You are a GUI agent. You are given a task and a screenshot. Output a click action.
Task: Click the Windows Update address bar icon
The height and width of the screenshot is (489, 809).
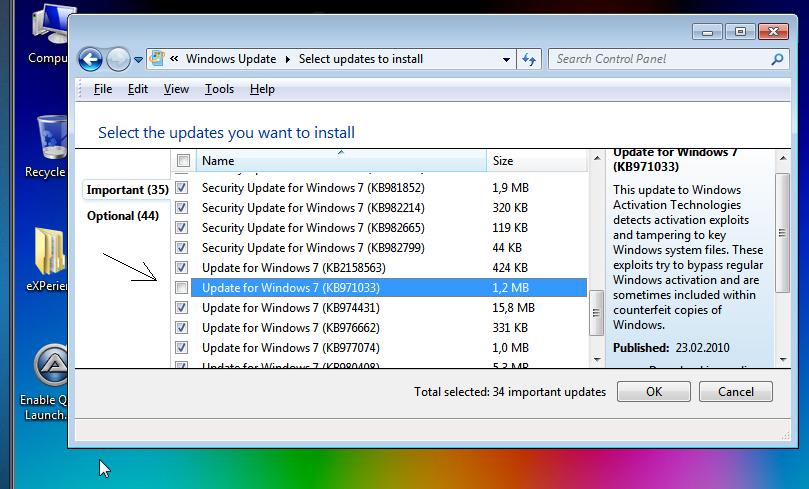[x=157, y=59]
